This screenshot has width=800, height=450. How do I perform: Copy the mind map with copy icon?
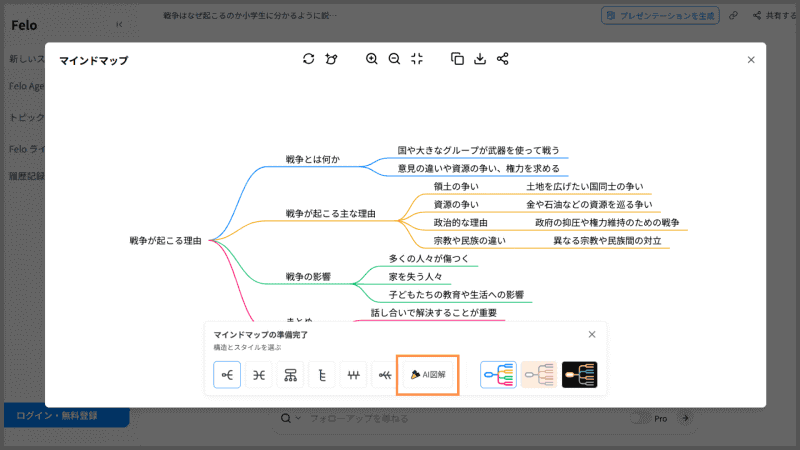[457, 59]
